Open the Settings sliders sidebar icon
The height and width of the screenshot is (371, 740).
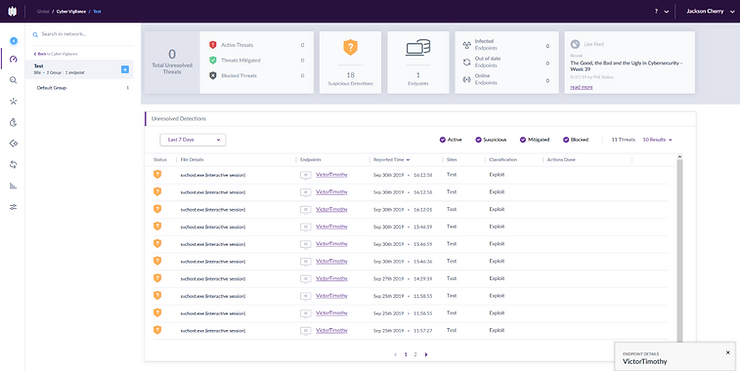coord(13,207)
